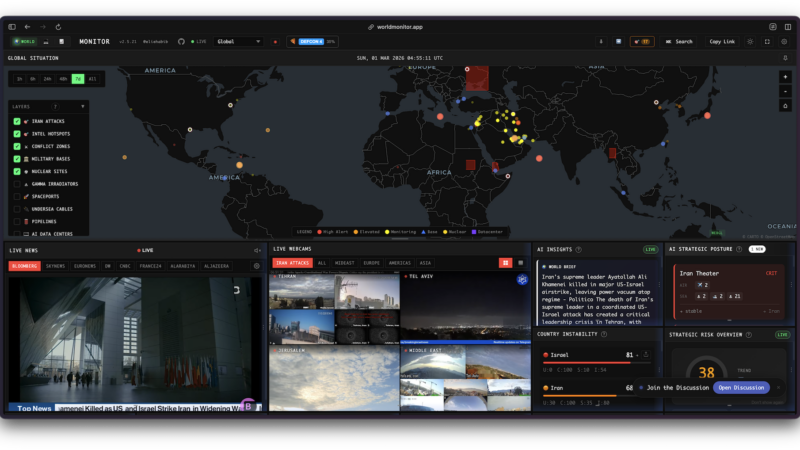Zoom in the map with plus button
This screenshot has height=450, width=800.
pos(785,77)
